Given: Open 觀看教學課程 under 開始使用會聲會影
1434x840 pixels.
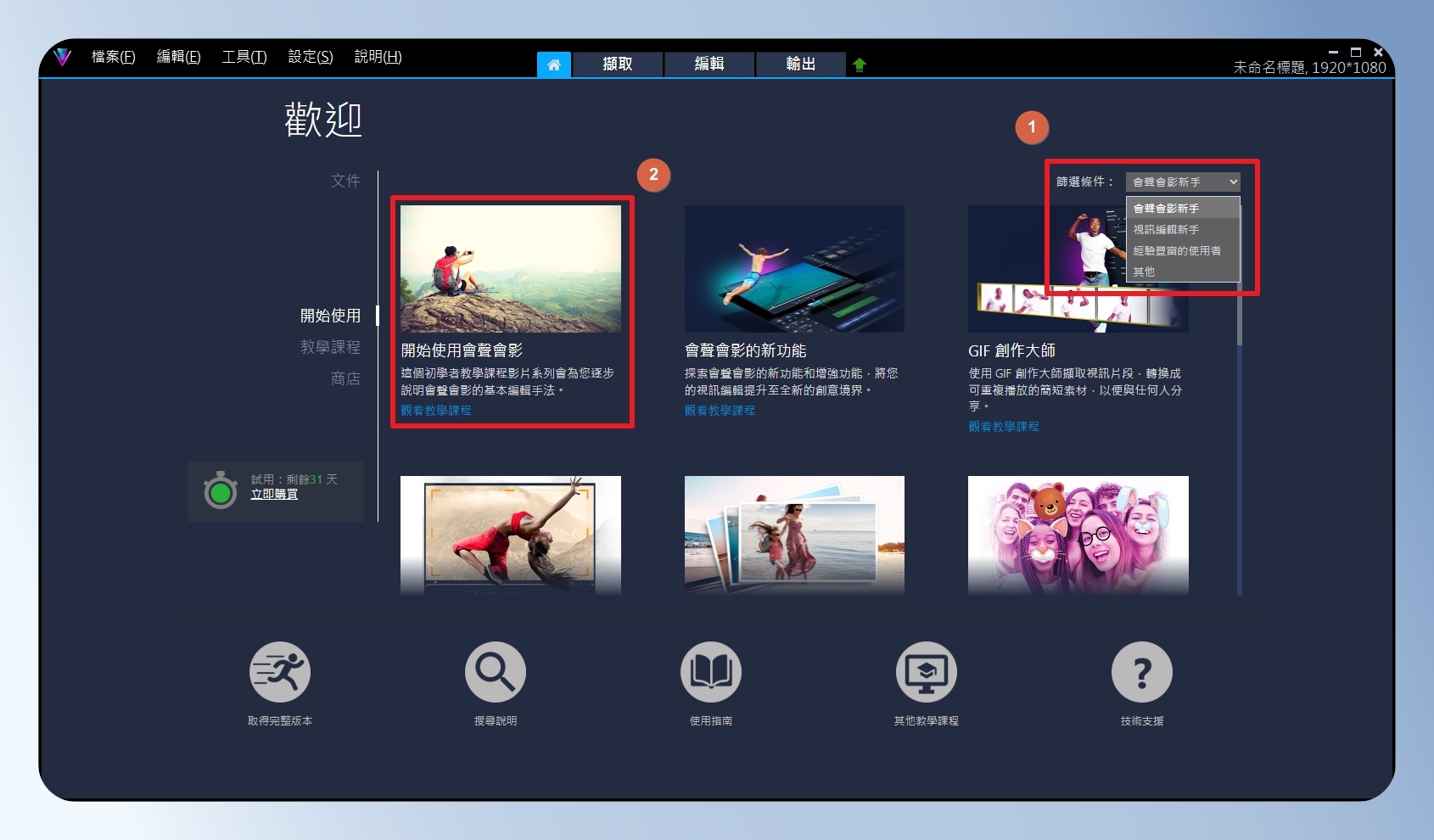Looking at the screenshot, I should coord(436,410).
